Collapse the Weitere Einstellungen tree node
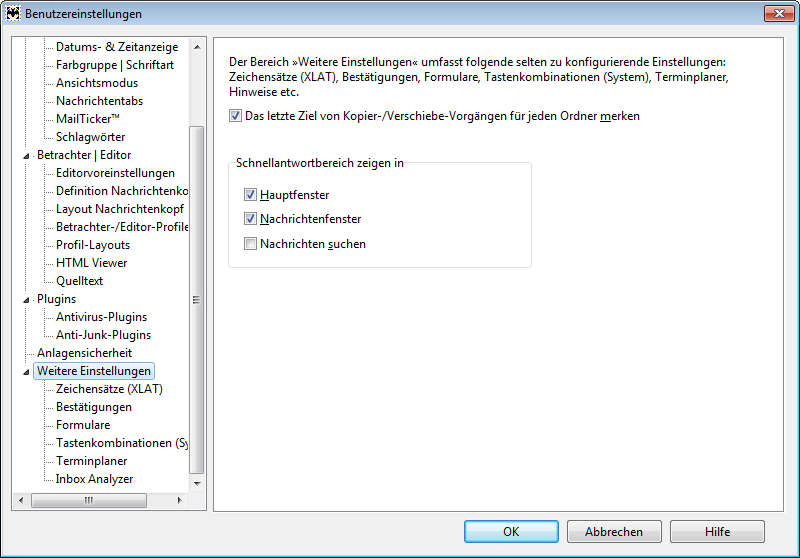The image size is (800, 558). (x=27, y=372)
